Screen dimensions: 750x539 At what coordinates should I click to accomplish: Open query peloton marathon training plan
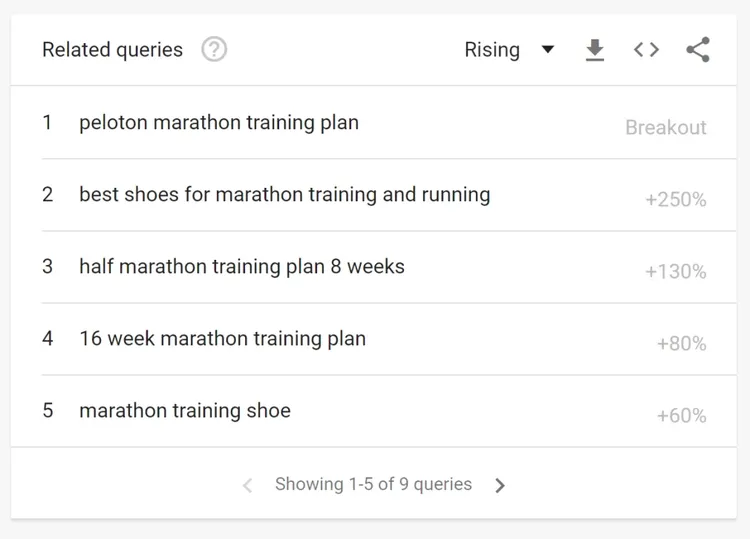pos(219,122)
